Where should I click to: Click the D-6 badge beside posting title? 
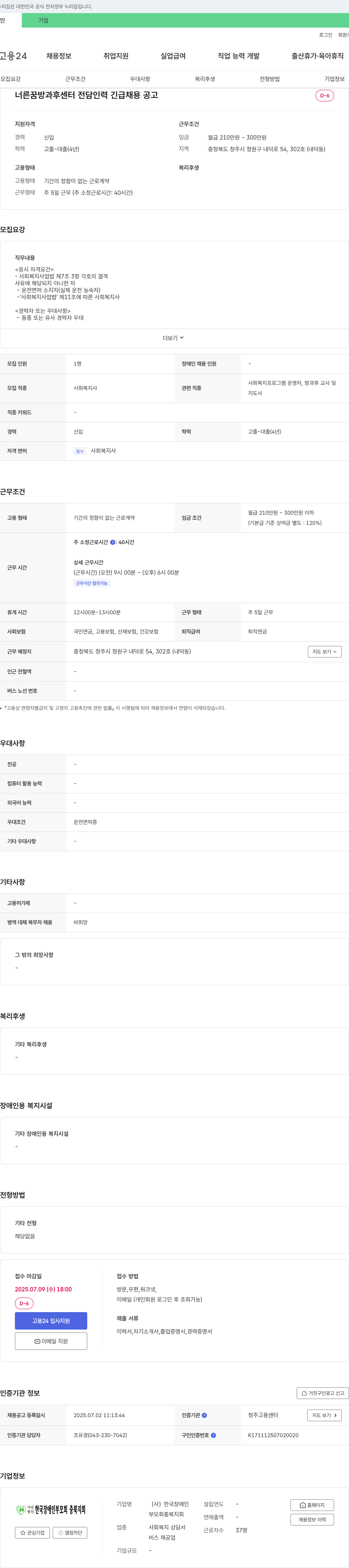(x=325, y=96)
